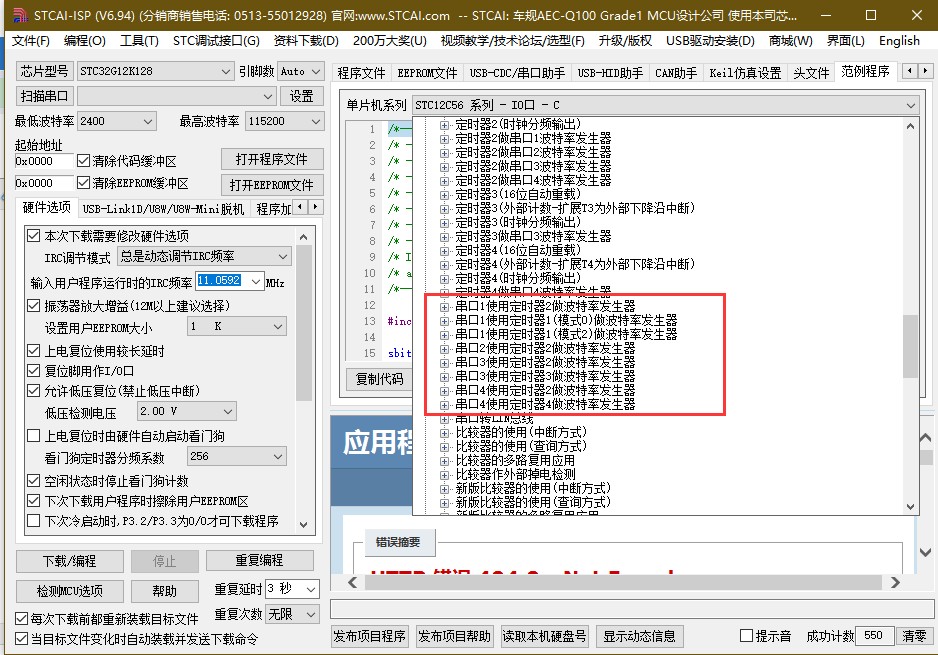Click the program start address 0x0000 field
Viewport: 938px width, 655px height.
tap(44, 161)
